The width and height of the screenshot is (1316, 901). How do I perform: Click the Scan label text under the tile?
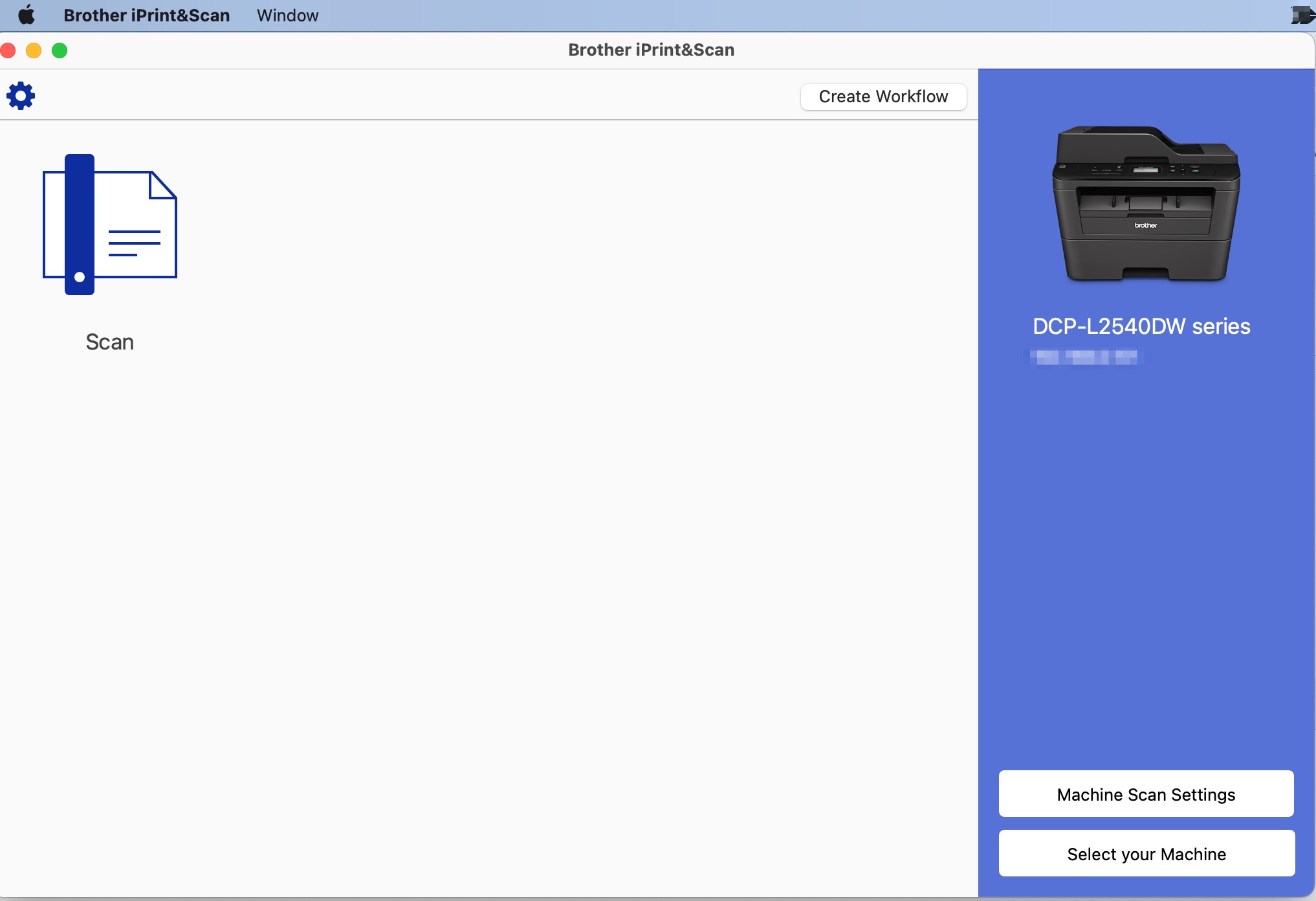click(x=109, y=341)
